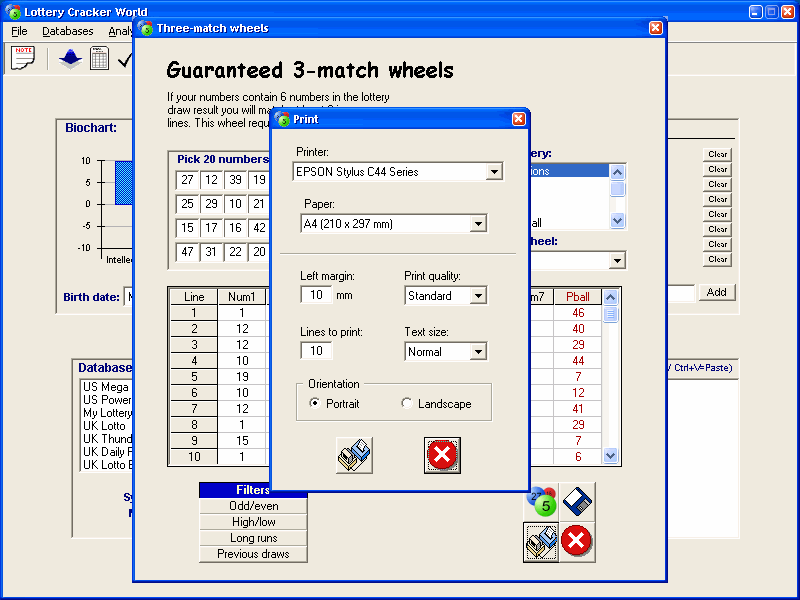The height and width of the screenshot is (600, 800).
Task: Click the Odd/even filter button
Action: point(253,506)
